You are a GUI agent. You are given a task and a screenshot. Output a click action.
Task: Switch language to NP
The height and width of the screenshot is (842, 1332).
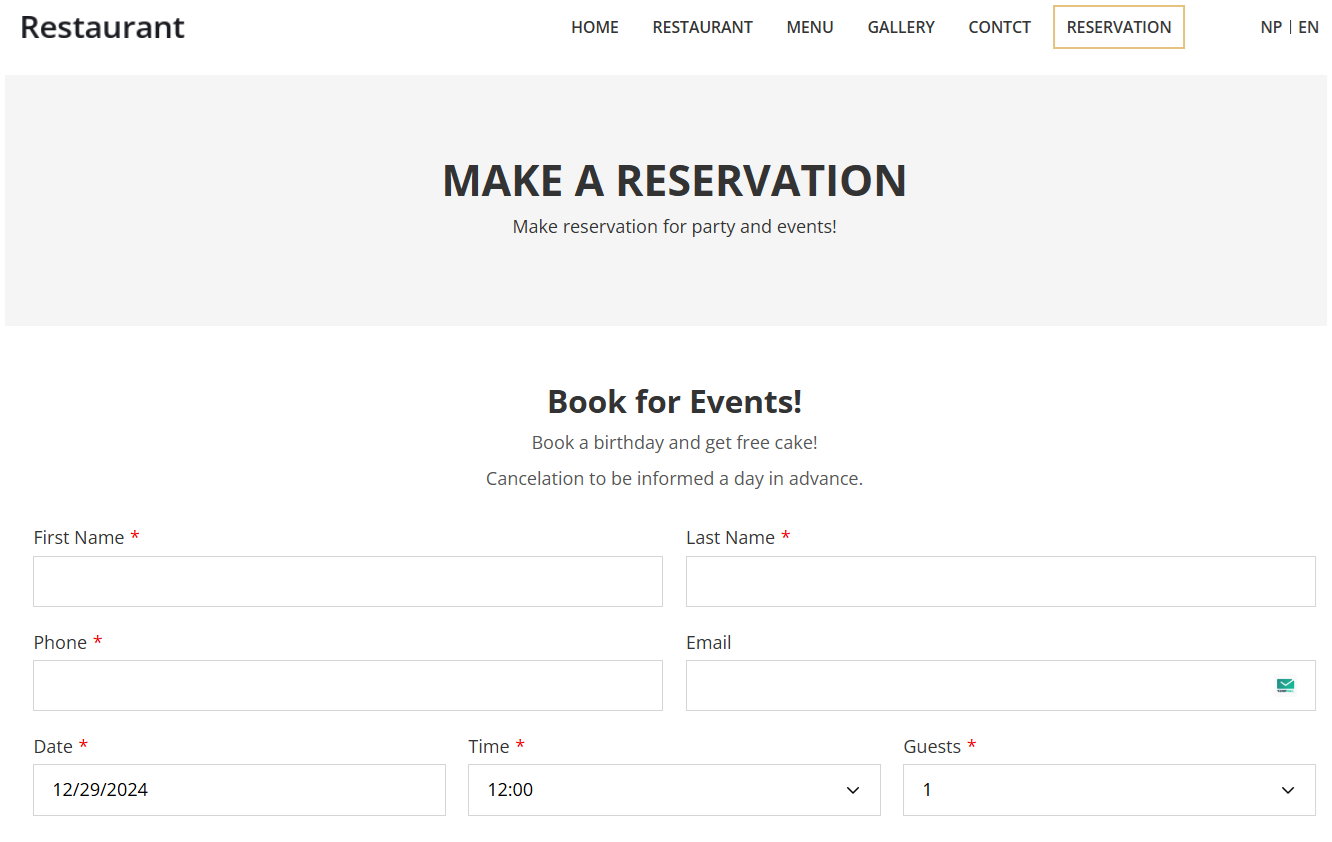pyautogui.click(x=1271, y=27)
